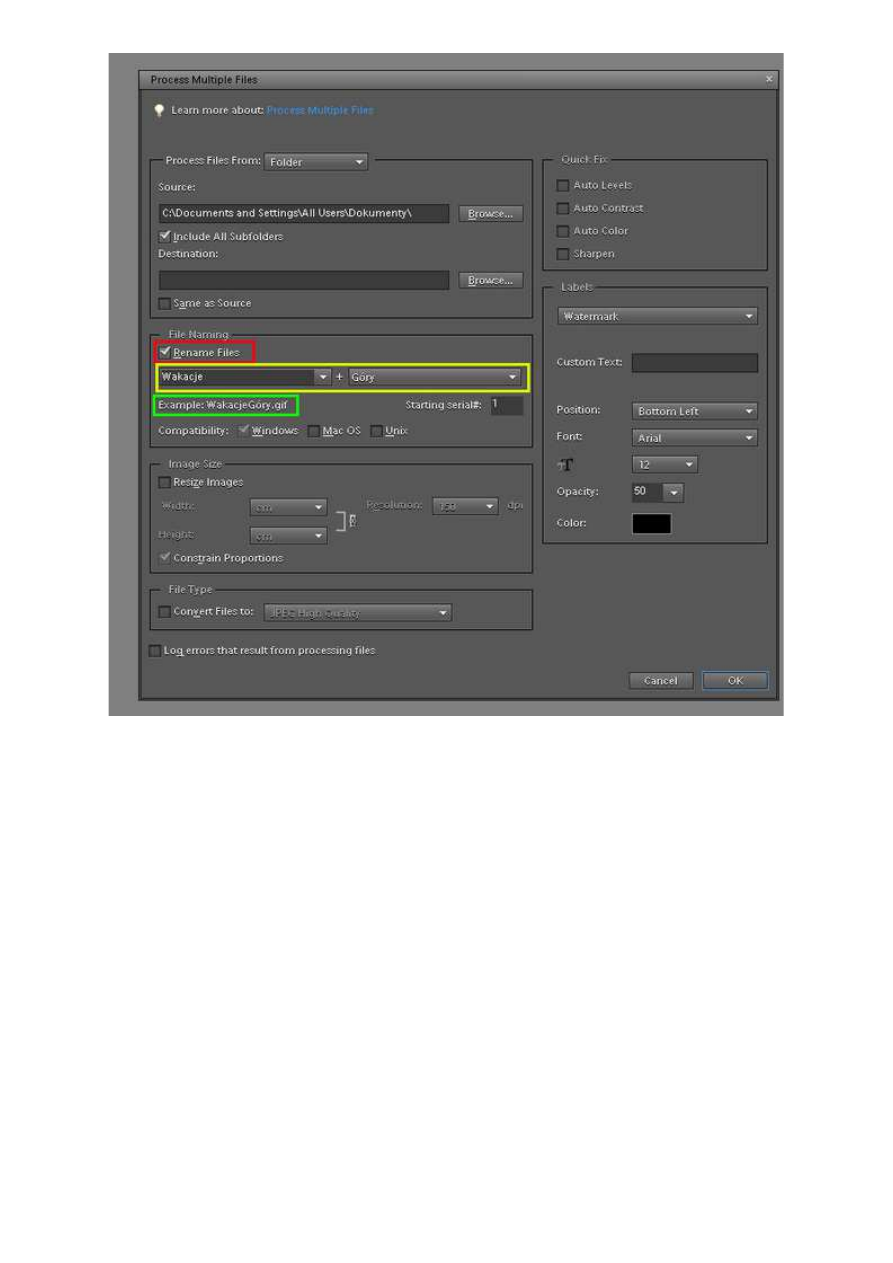Screen dimensions: 893x1263
Task: Click the black Color swatch
Action: [x=651, y=524]
